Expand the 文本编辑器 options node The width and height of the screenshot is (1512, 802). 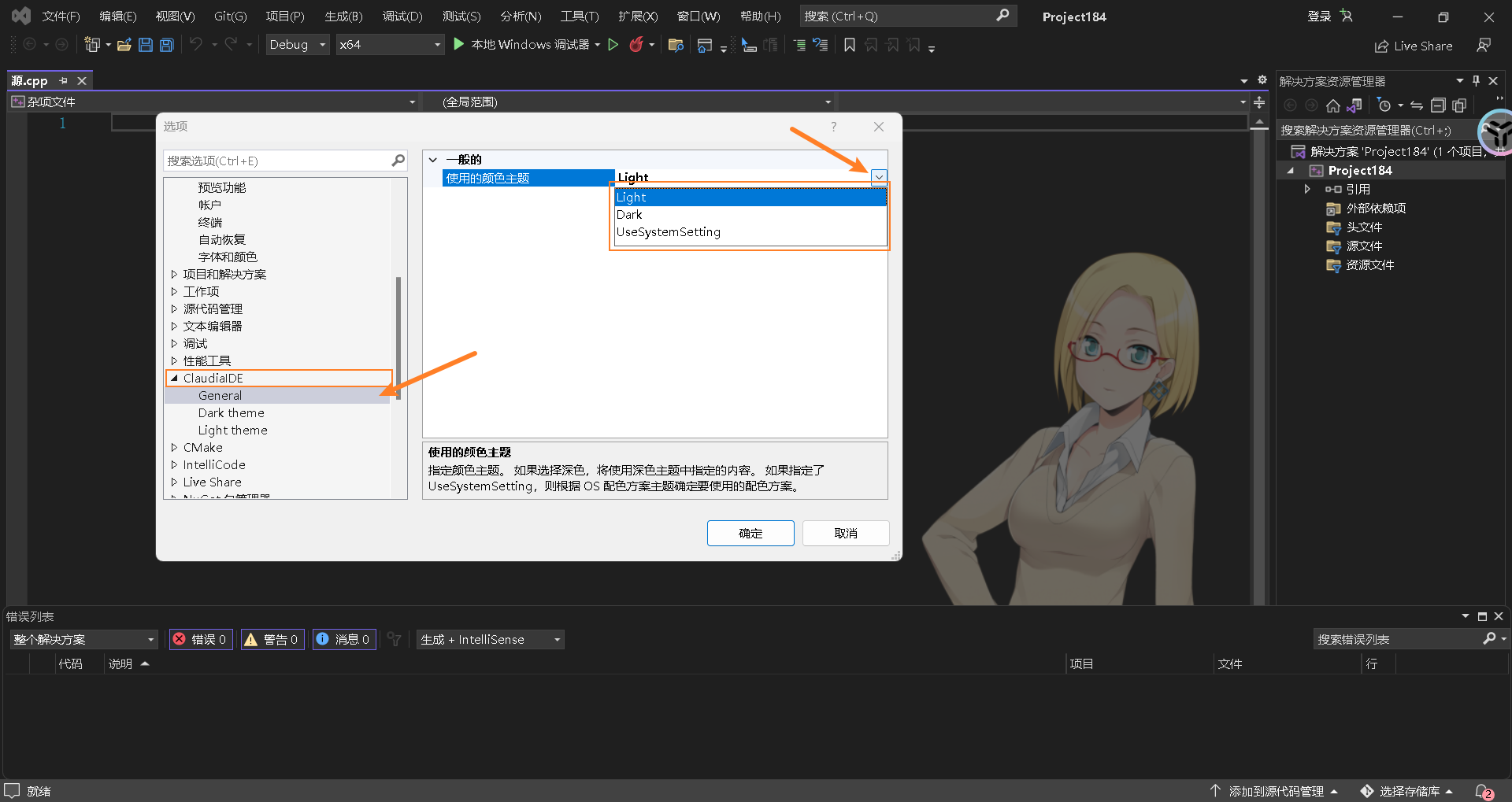[x=174, y=327]
